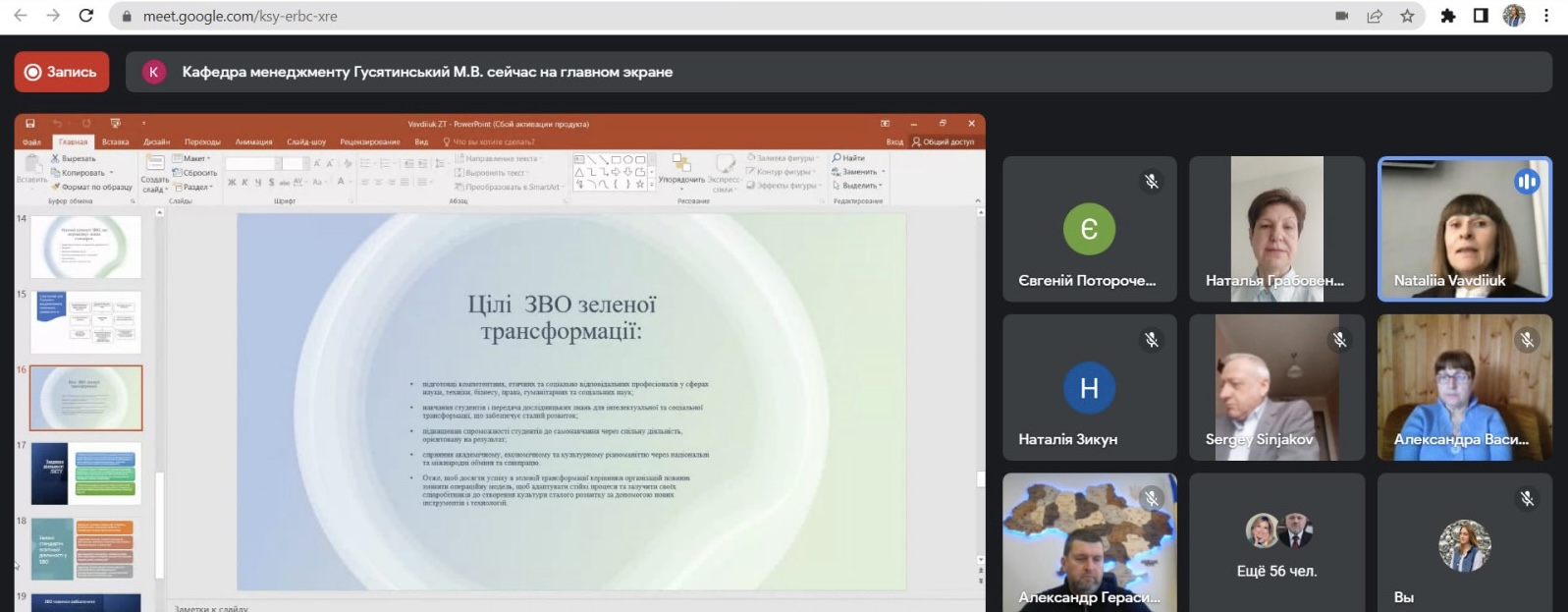Image resolution: width=1568 pixels, height=612 pixels.
Task: Open the Выделить select dropdown
Action: 857,186
